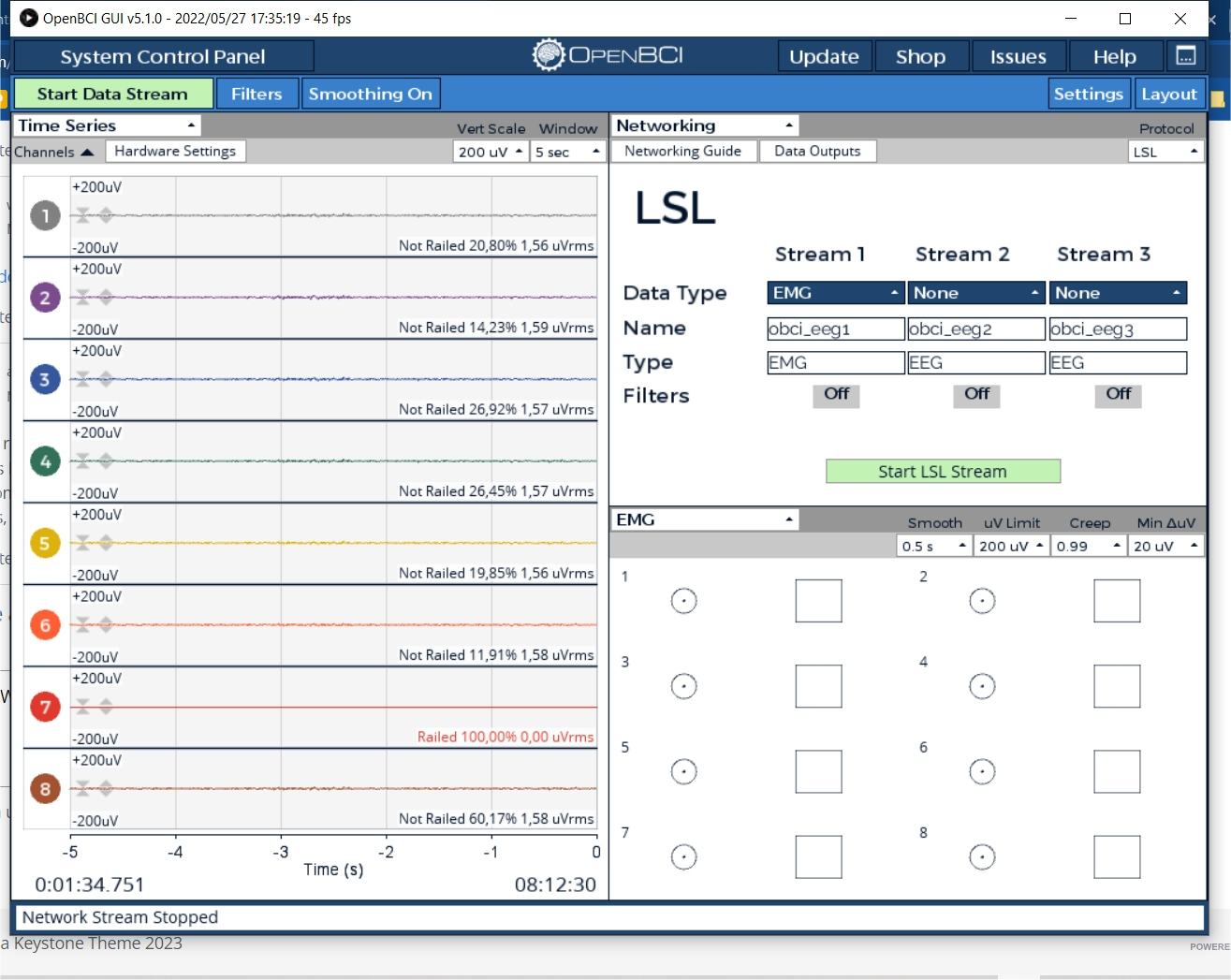Image resolution: width=1231 pixels, height=980 pixels.
Task: Click the EMG circle indicator for channel 7
Action: click(683, 856)
